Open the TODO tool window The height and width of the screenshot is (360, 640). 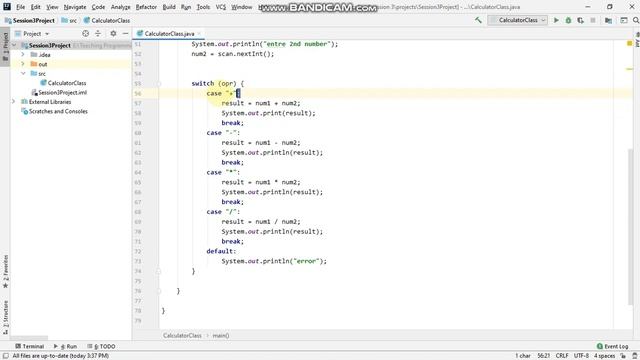101,346
